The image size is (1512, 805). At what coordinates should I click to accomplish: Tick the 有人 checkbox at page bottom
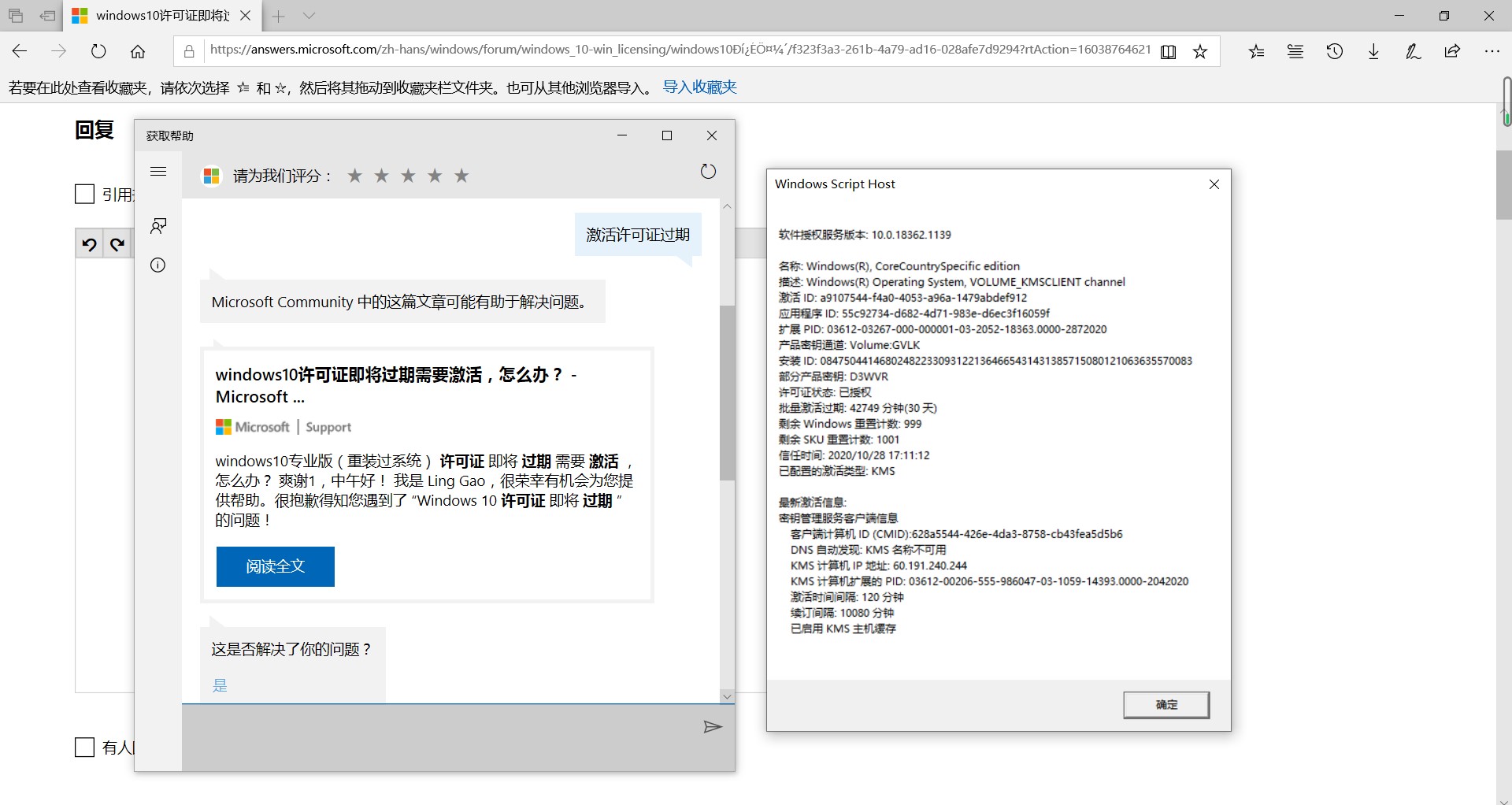click(84, 747)
